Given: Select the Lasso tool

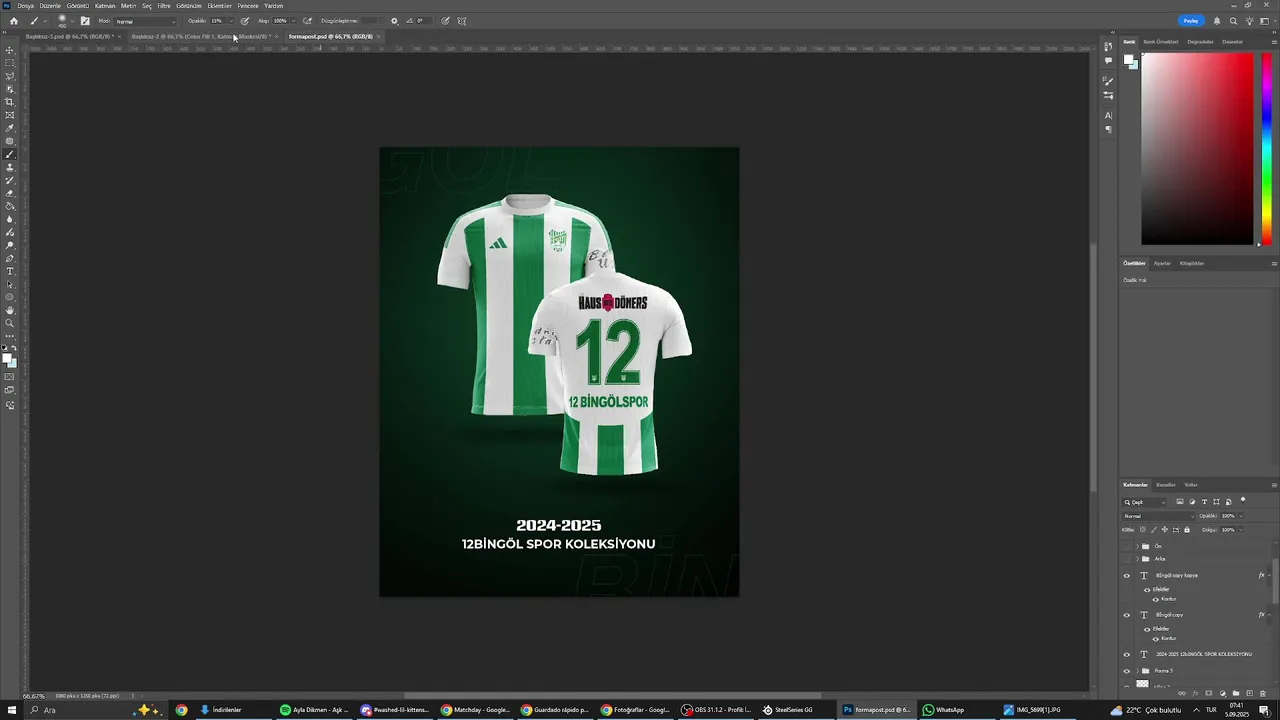Looking at the screenshot, I should click(10, 76).
